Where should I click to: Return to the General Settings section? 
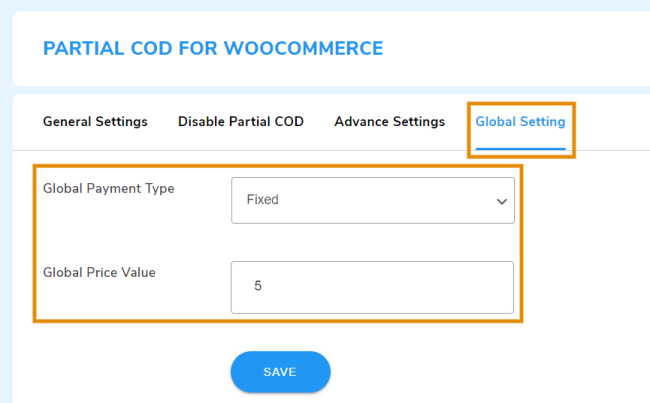tap(95, 122)
